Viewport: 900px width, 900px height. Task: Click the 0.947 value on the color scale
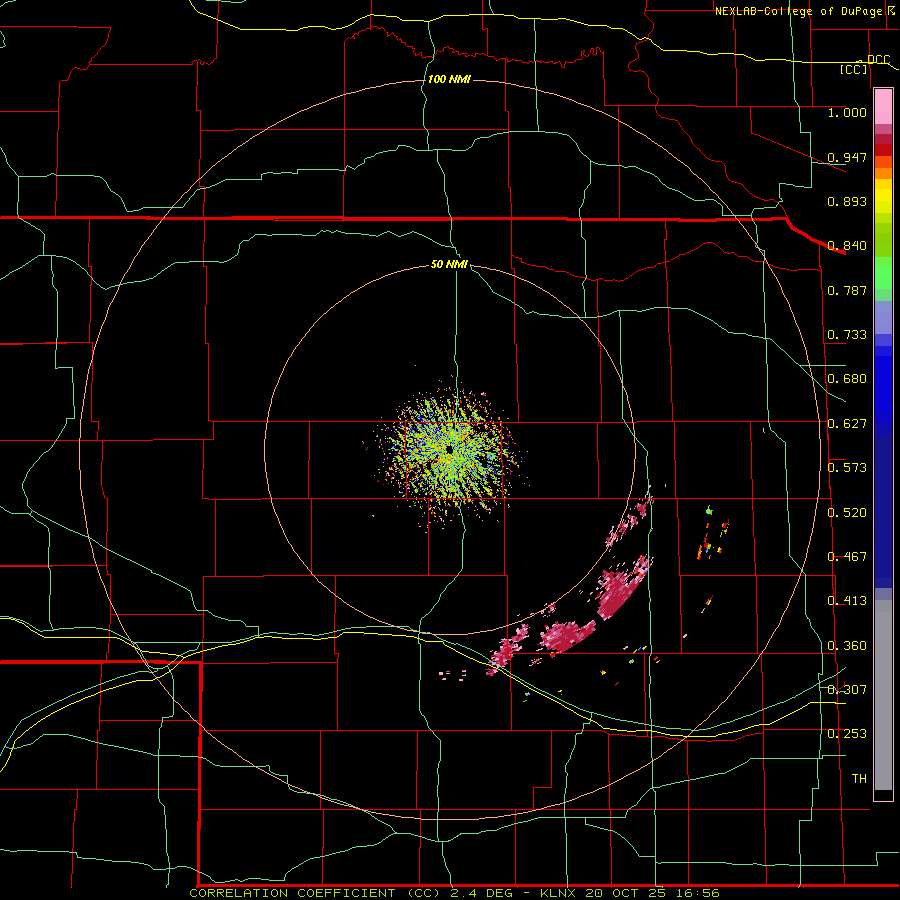847,157
